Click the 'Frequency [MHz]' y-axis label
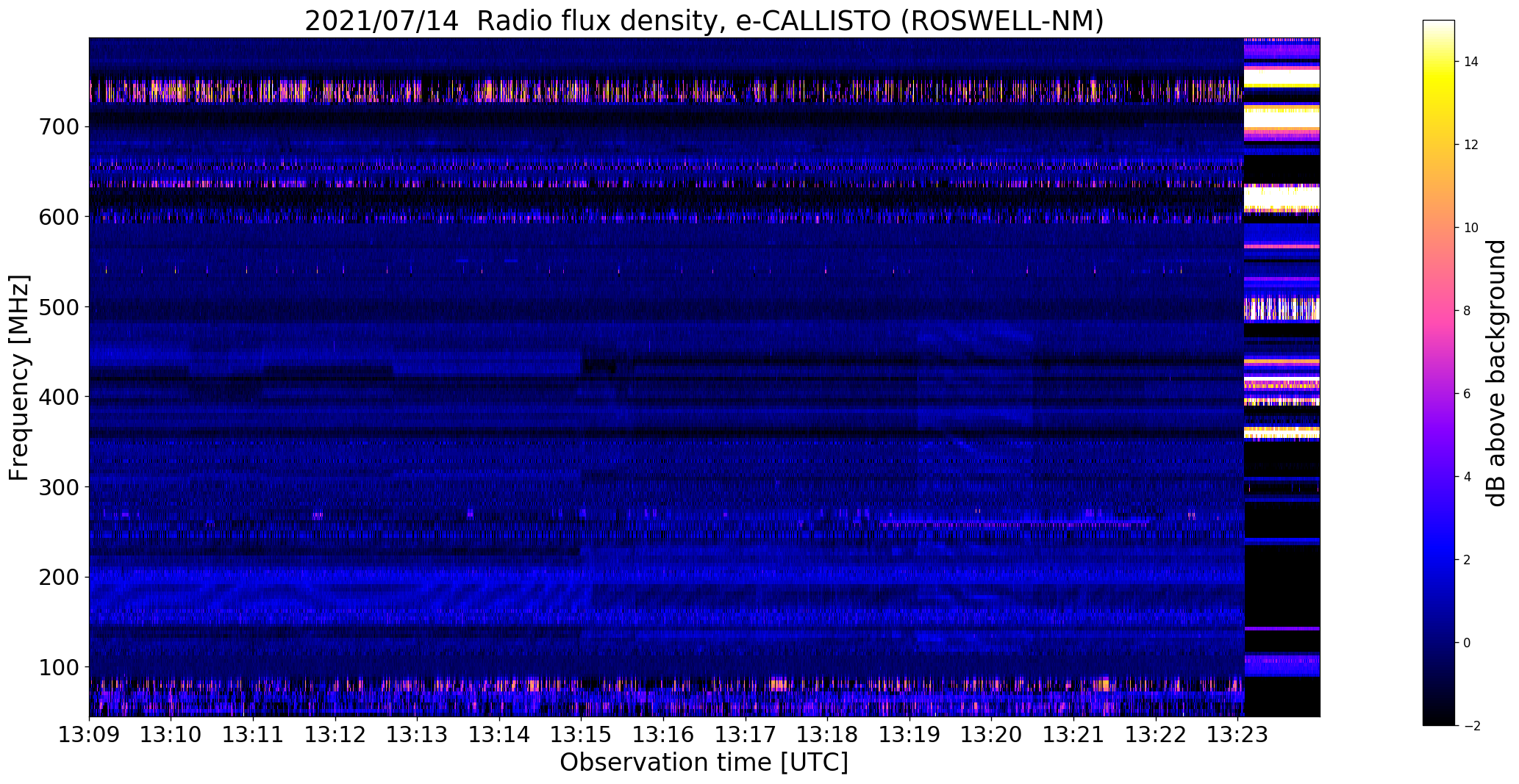 [19, 377]
